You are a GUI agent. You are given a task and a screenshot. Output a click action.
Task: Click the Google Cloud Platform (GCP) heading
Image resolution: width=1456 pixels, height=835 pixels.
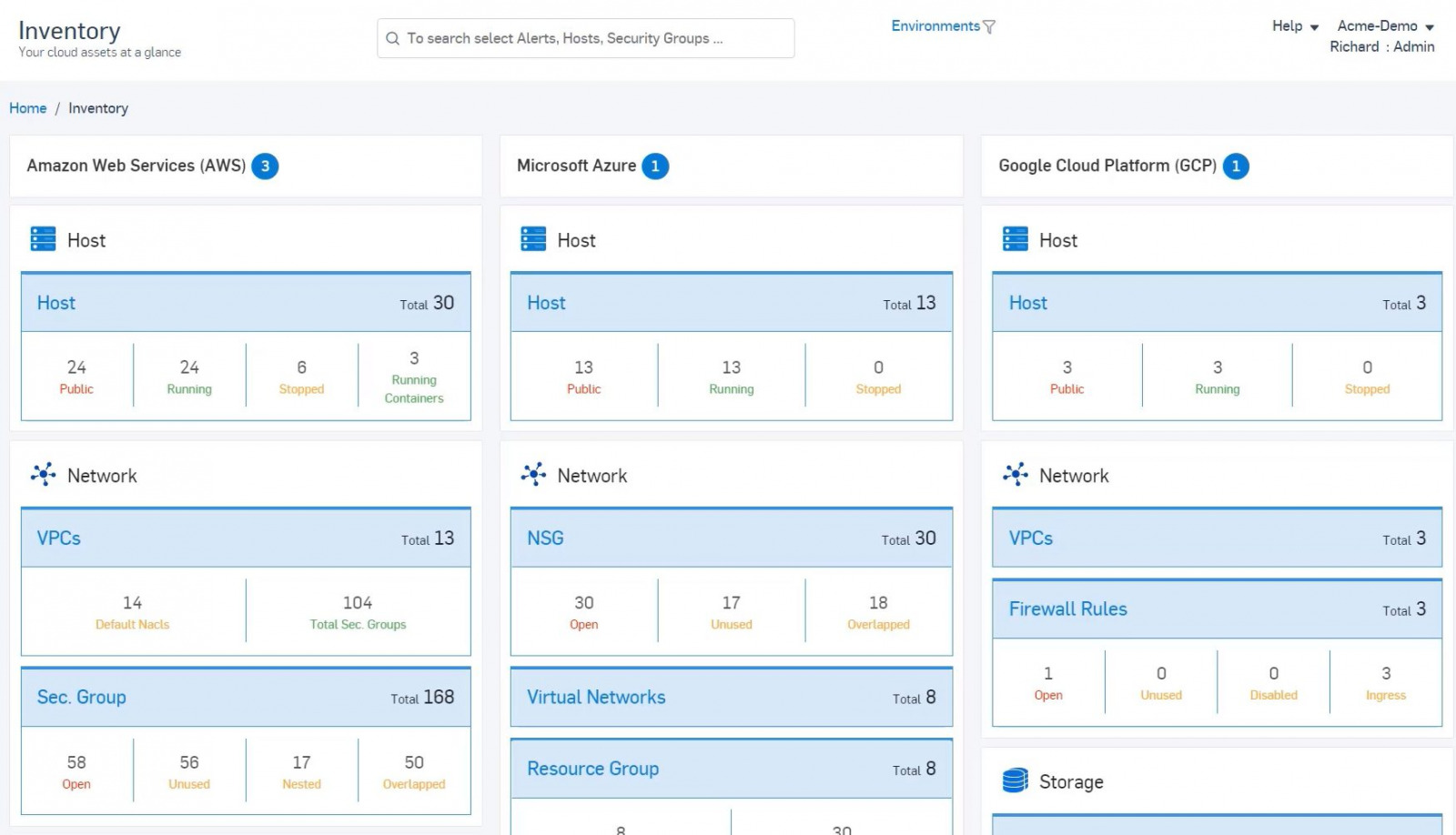point(1107,166)
